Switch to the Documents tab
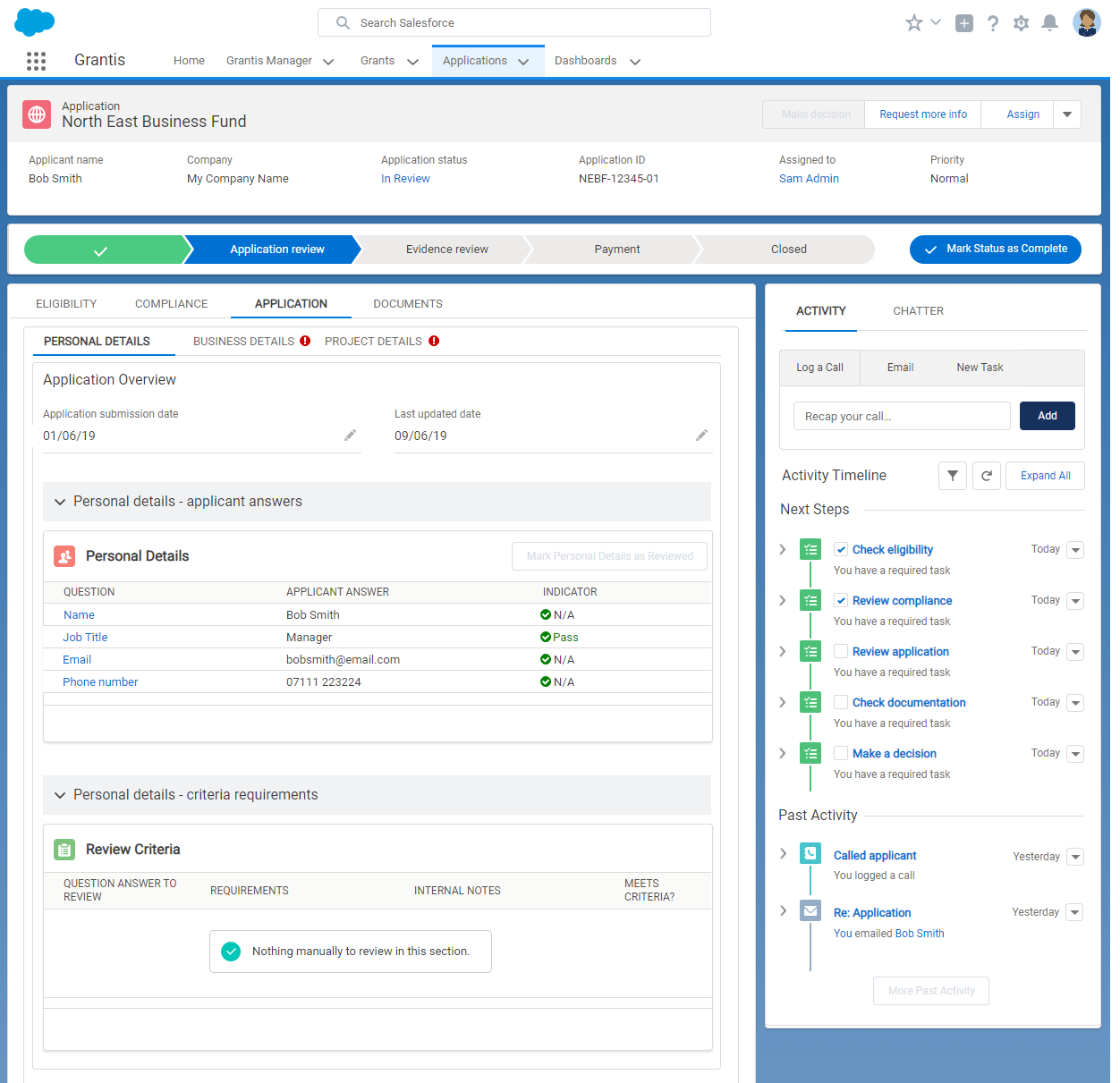This screenshot has width=1120, height=1083. pos(408,304)
